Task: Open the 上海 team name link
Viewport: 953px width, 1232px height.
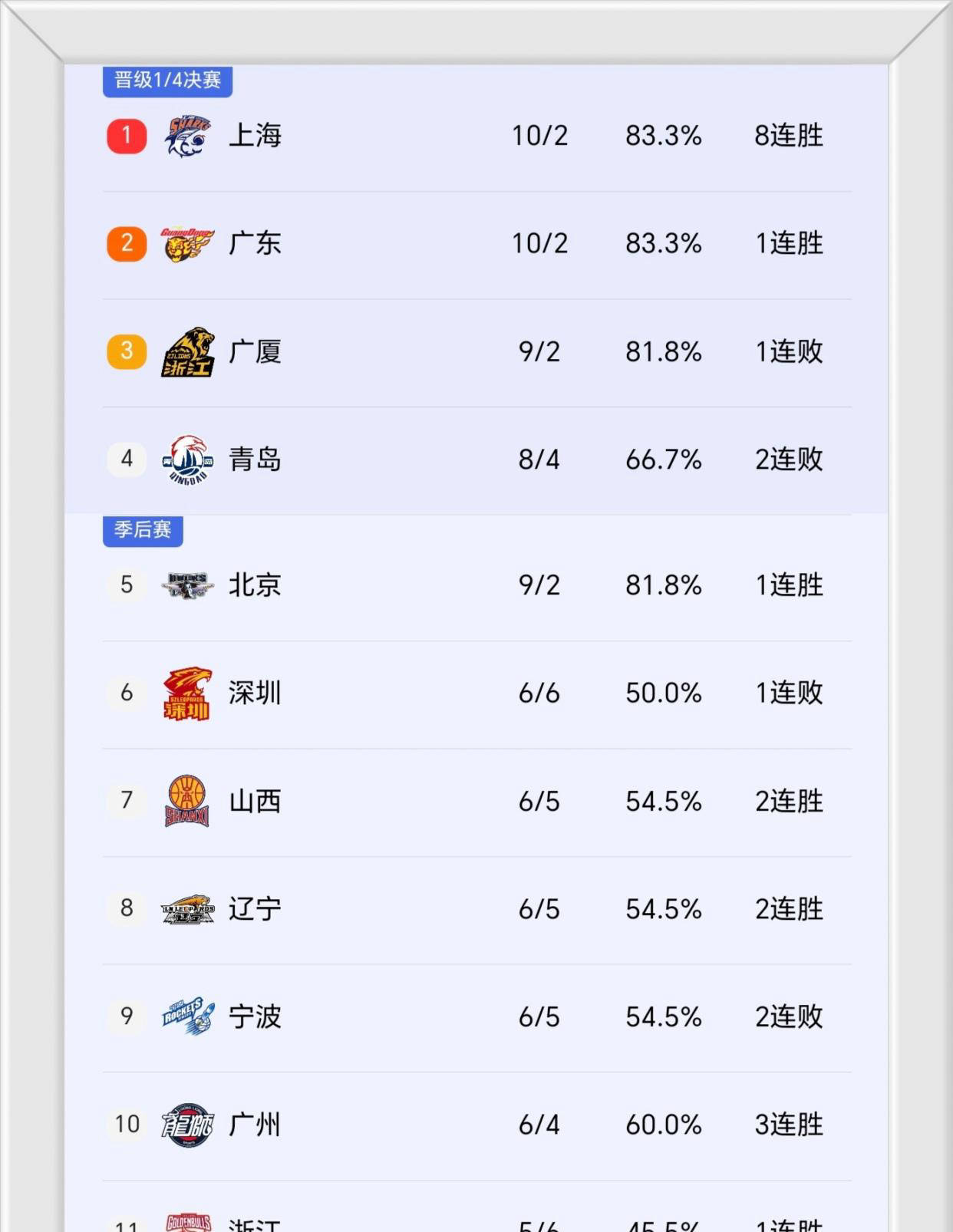Action: click(x=255, y=136)
